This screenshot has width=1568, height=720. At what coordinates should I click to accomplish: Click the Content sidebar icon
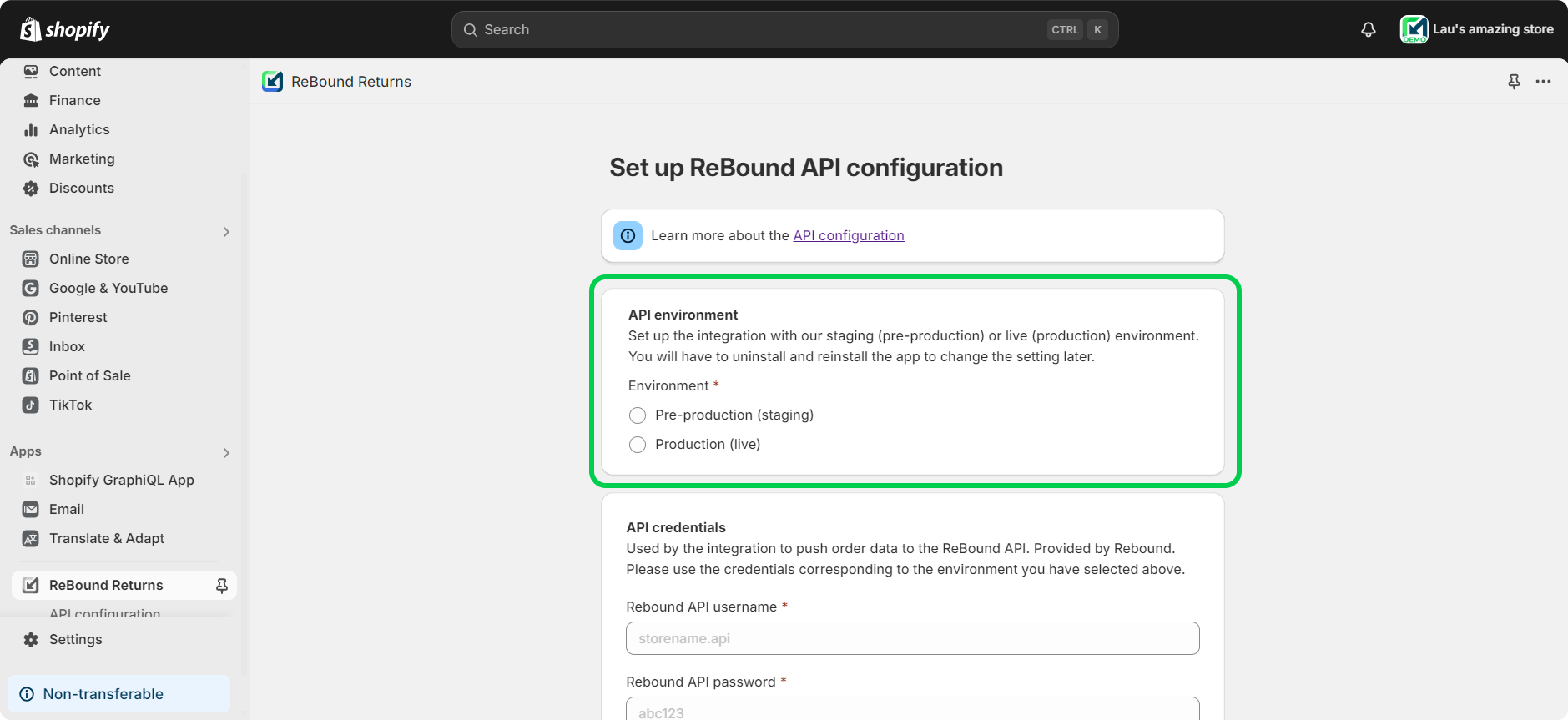pos(31,72)
